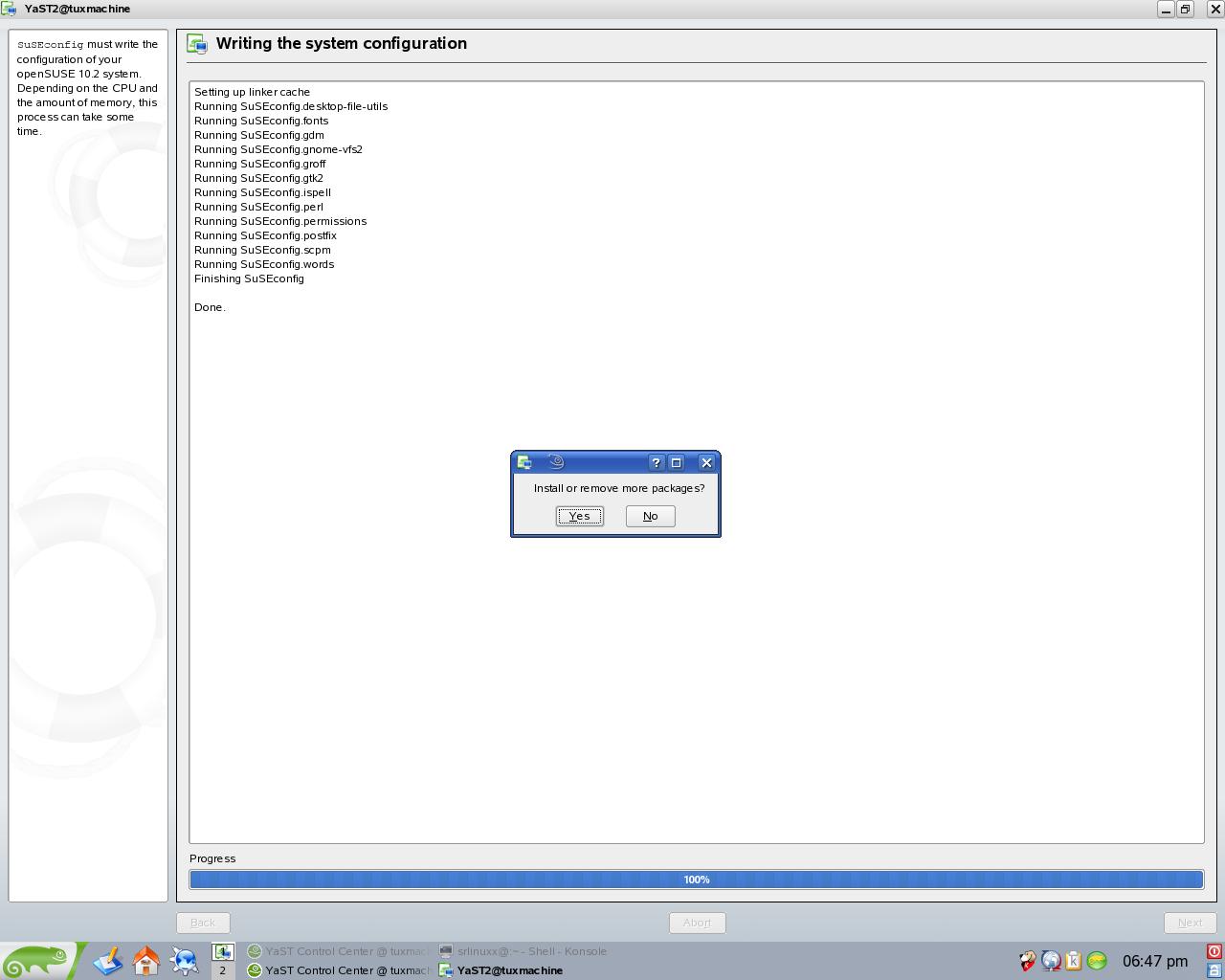Close the Install or remove packages dialog
Image resolution: width=1225 pixels, height=980 pixels.
point(706,462)
